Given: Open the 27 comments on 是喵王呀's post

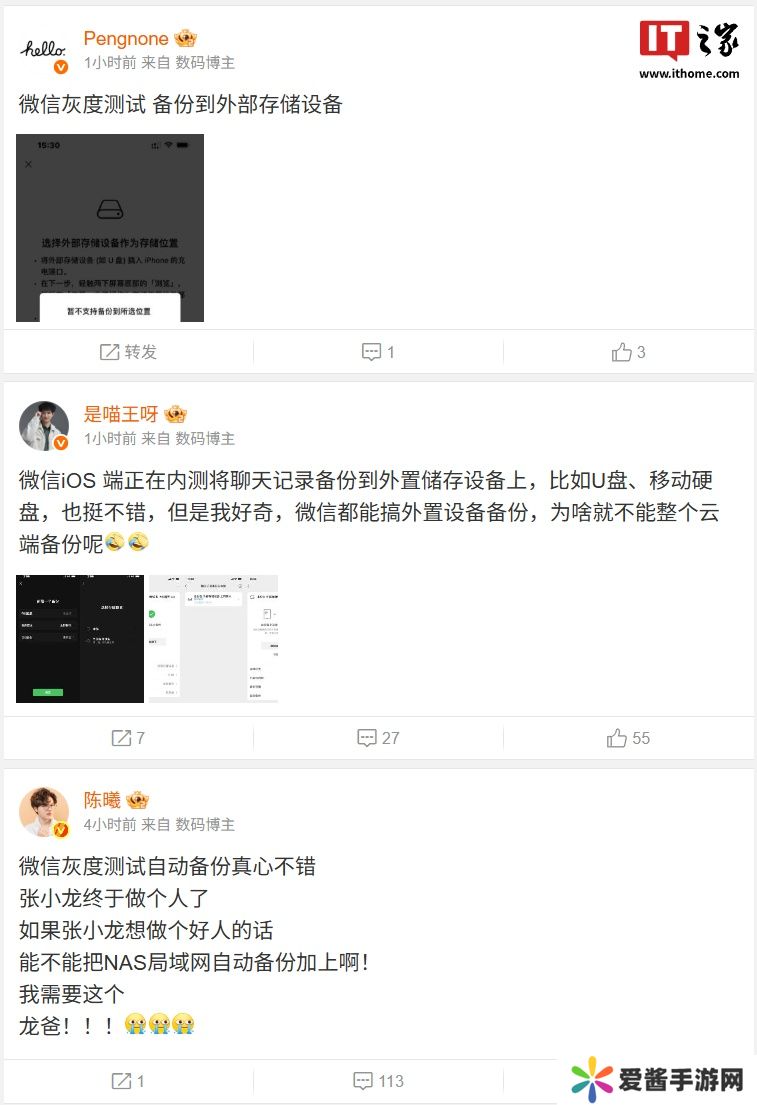Looking at the screenshot, I should tap(378, 738).
